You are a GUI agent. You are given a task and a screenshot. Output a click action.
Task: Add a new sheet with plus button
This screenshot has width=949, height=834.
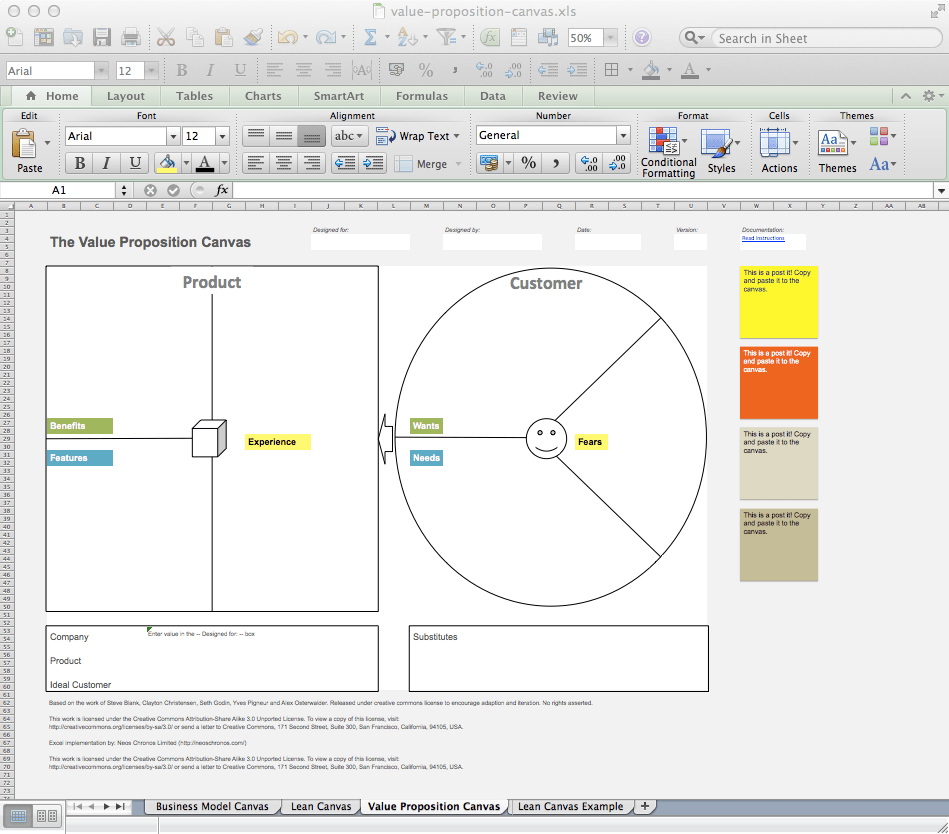[645, 806]
